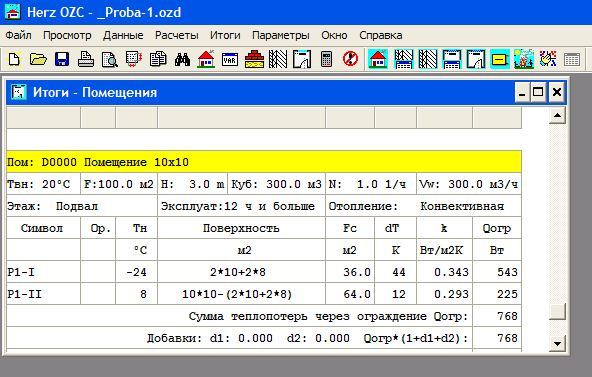Image resolution: width=592 pixels, height=377 pixels.
Task: Click the Конвективная heating value
Action: click(x=462, y=206)
